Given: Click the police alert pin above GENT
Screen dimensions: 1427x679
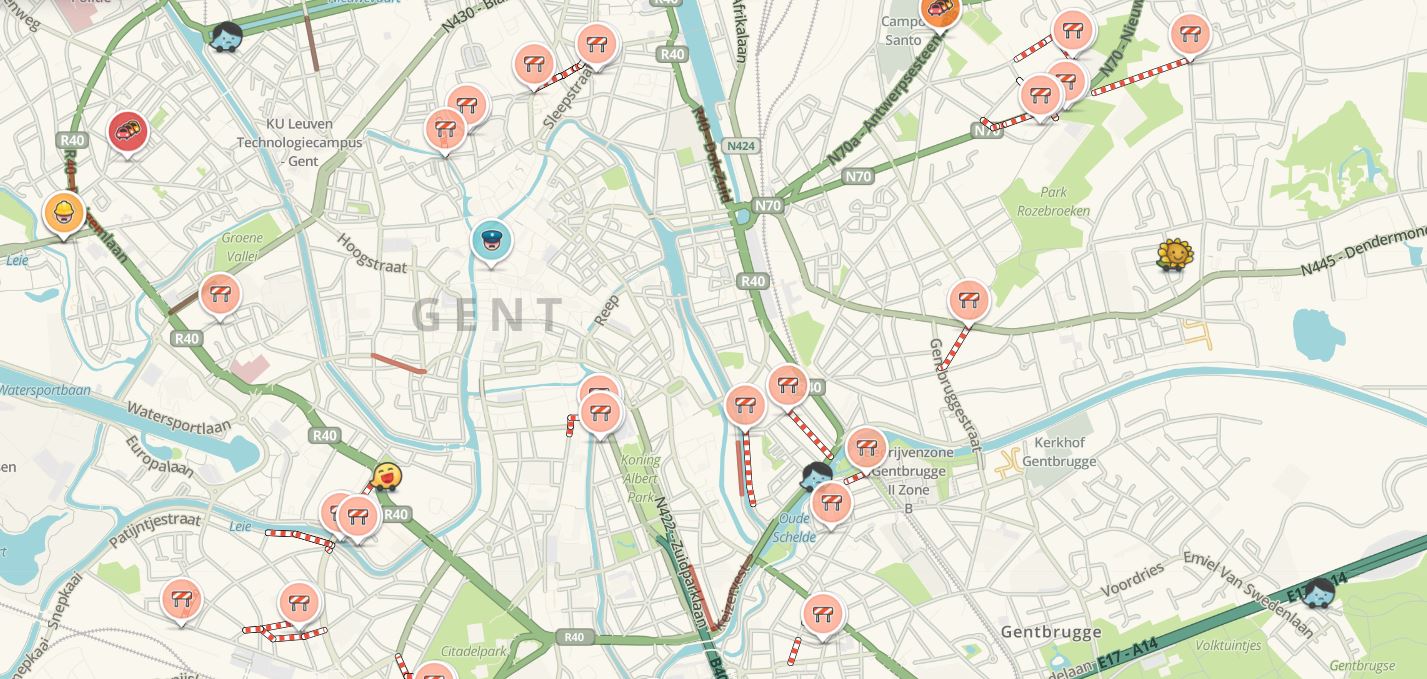Looking at the screenshot, I should click(491, 241).
